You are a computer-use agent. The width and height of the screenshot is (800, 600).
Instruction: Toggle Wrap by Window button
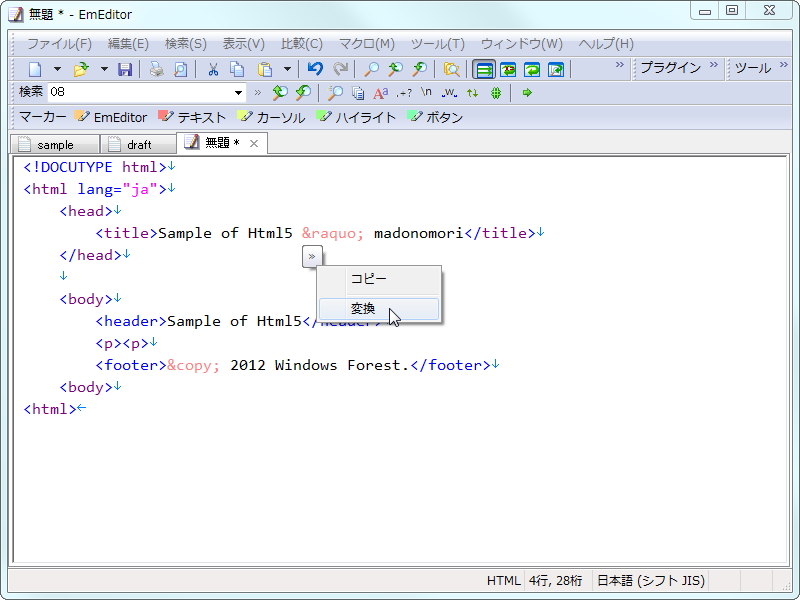[x=532, y=69]
